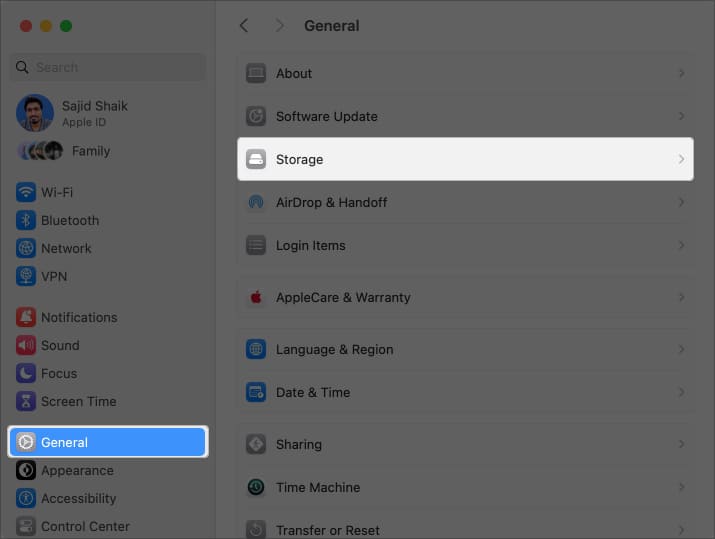Screen dimensions: 715x539
Task: Open Transfer or Reset label
Action: [x=328, y=530]
